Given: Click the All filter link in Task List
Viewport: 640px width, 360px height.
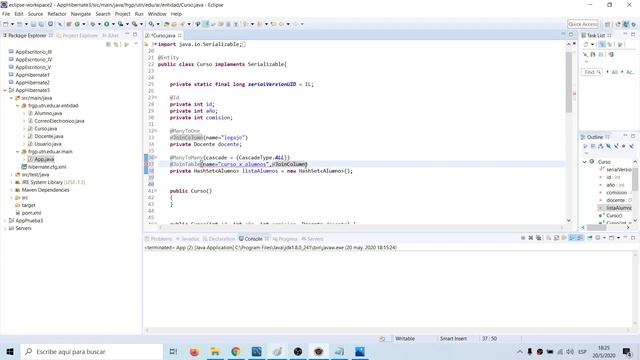Looking at the screenshot, I should 614,72.
